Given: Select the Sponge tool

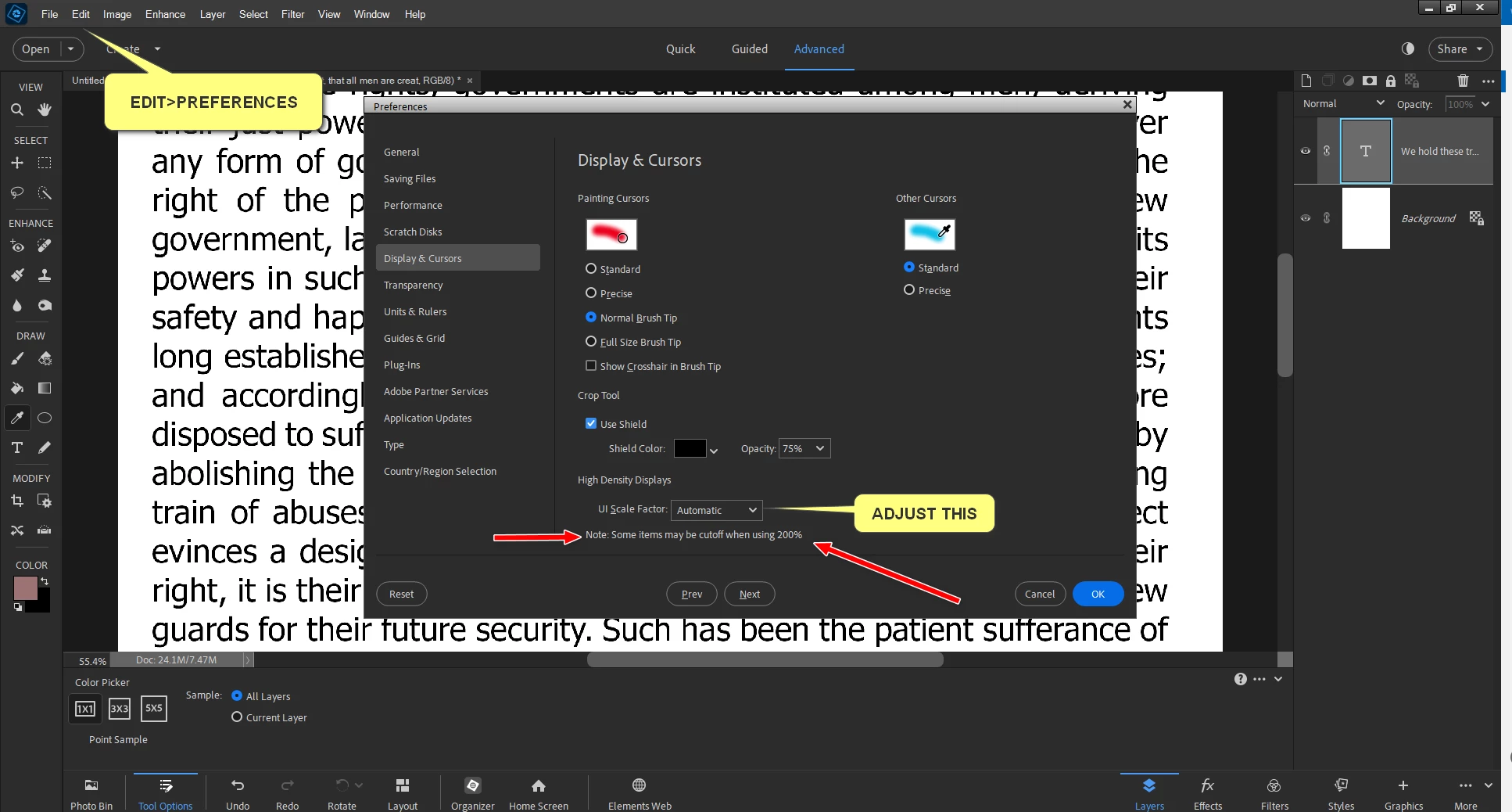Looking at the screenshot, I should (x=45, y=305).
